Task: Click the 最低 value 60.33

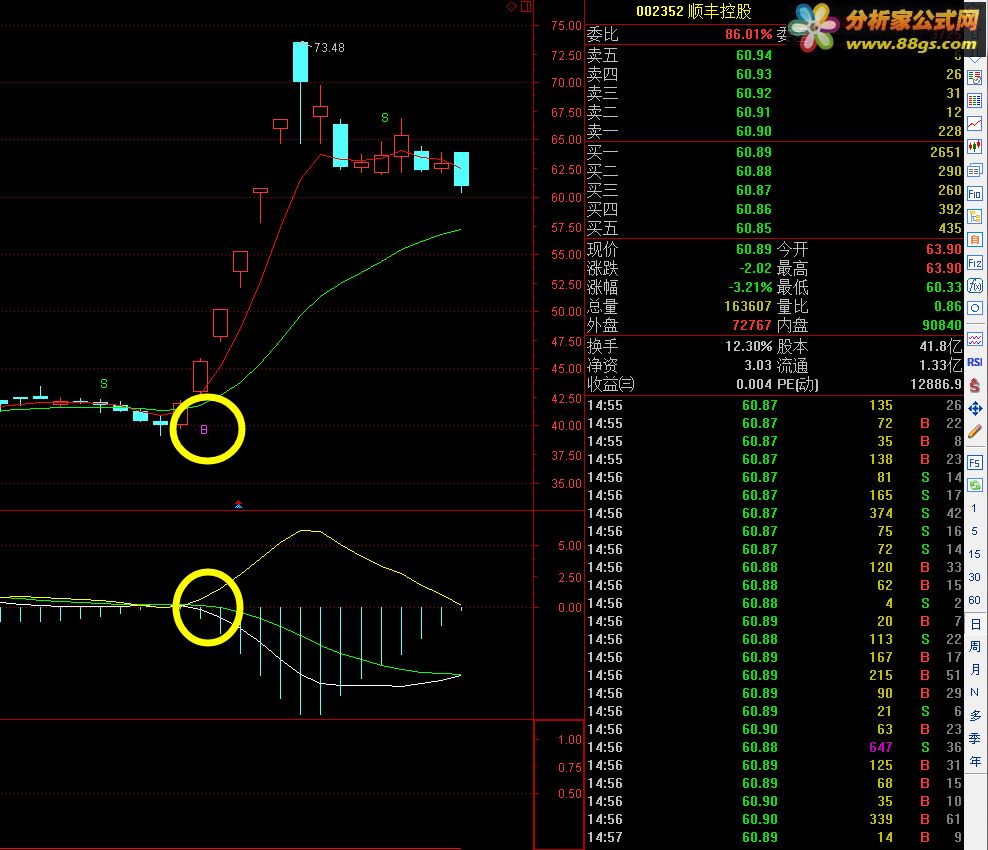Action: [x=943, y=287]
